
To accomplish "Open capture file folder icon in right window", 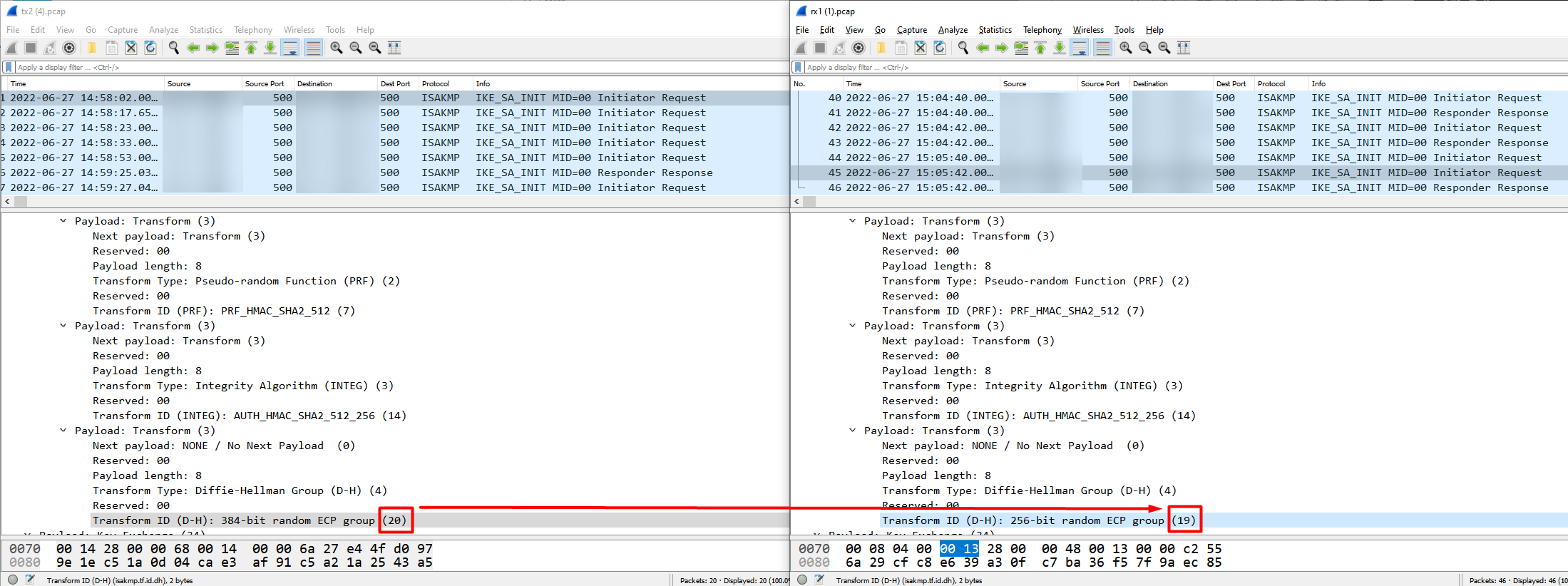I will [x=881, y=48].
